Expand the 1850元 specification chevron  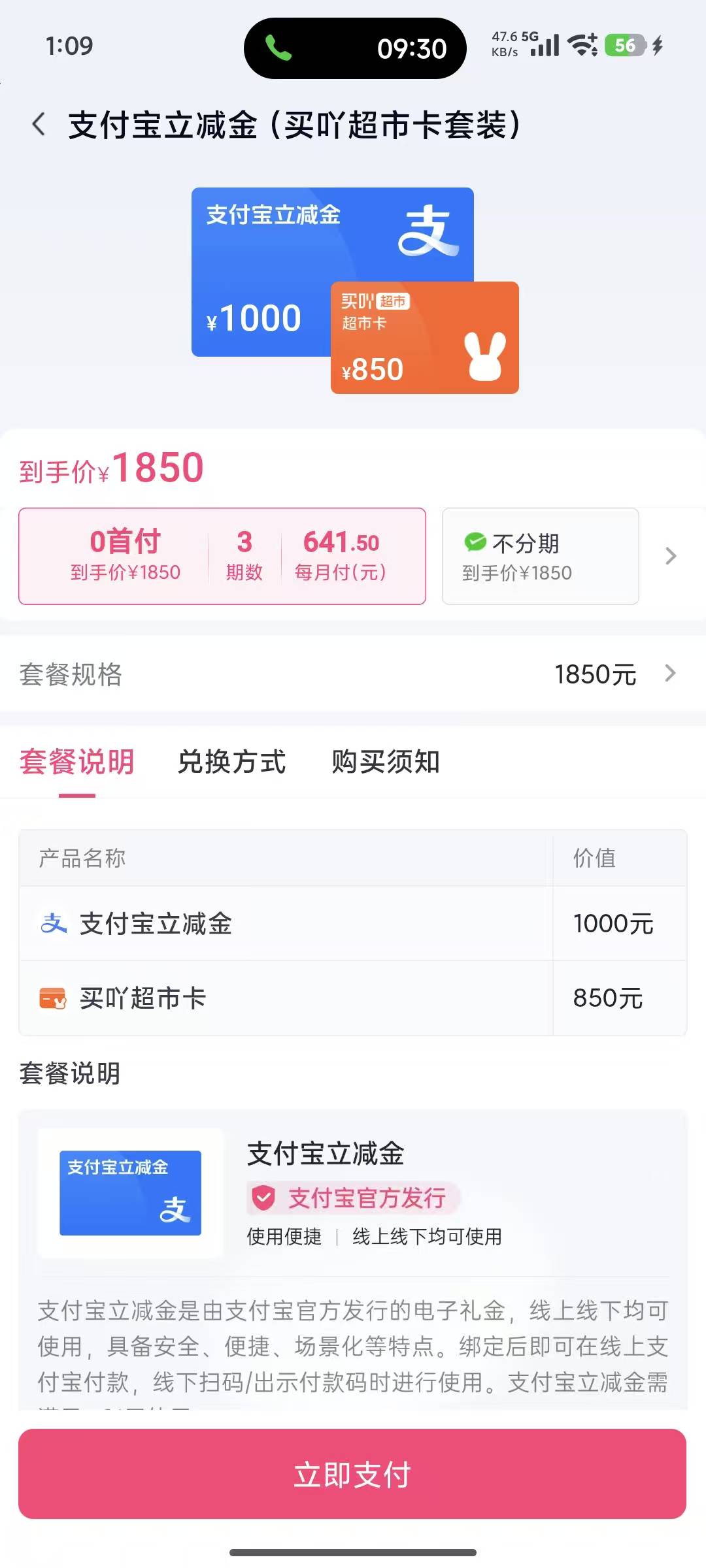coord(670,674)
